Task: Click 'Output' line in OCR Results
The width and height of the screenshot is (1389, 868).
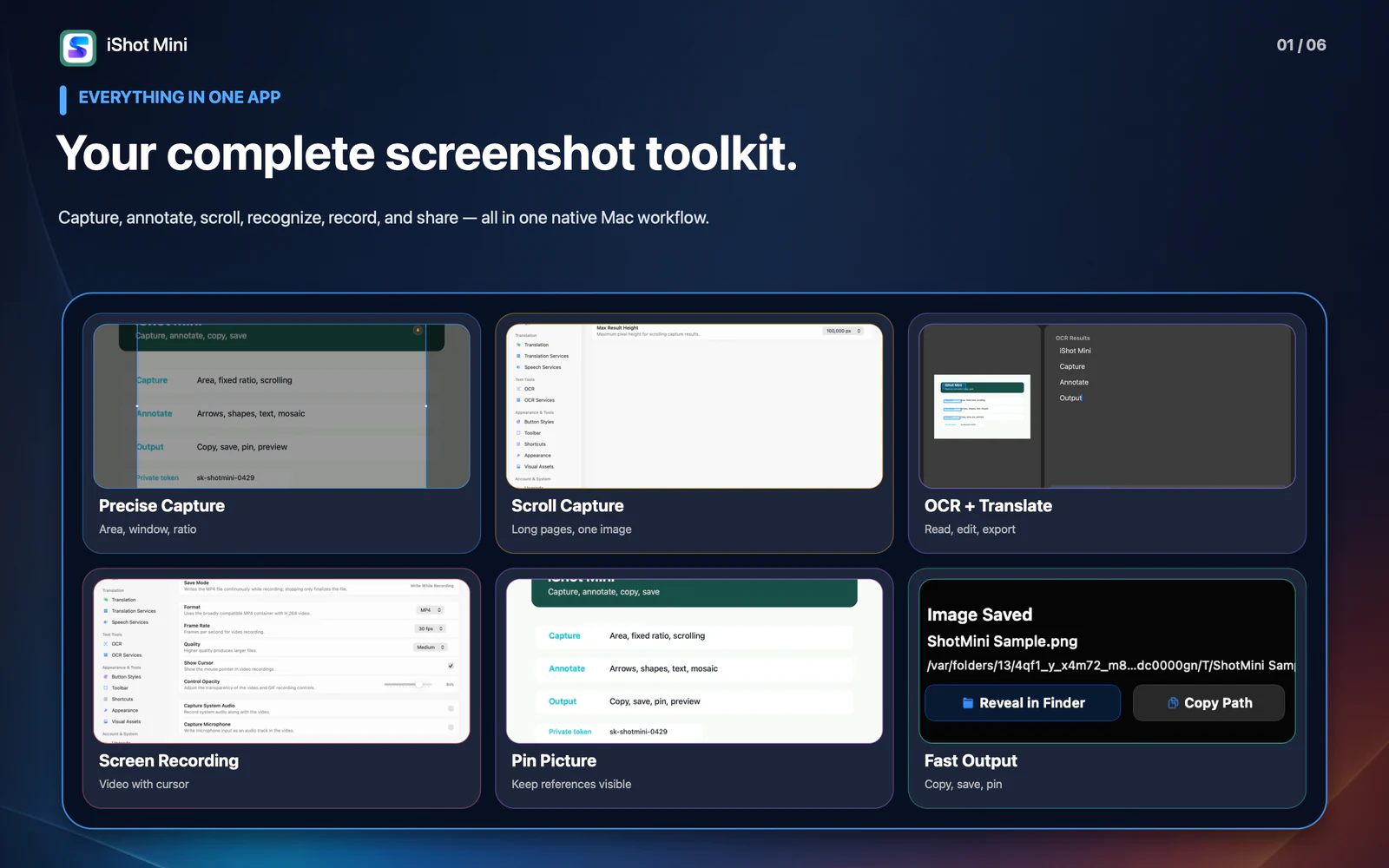Action: (x=1070, y=398)
